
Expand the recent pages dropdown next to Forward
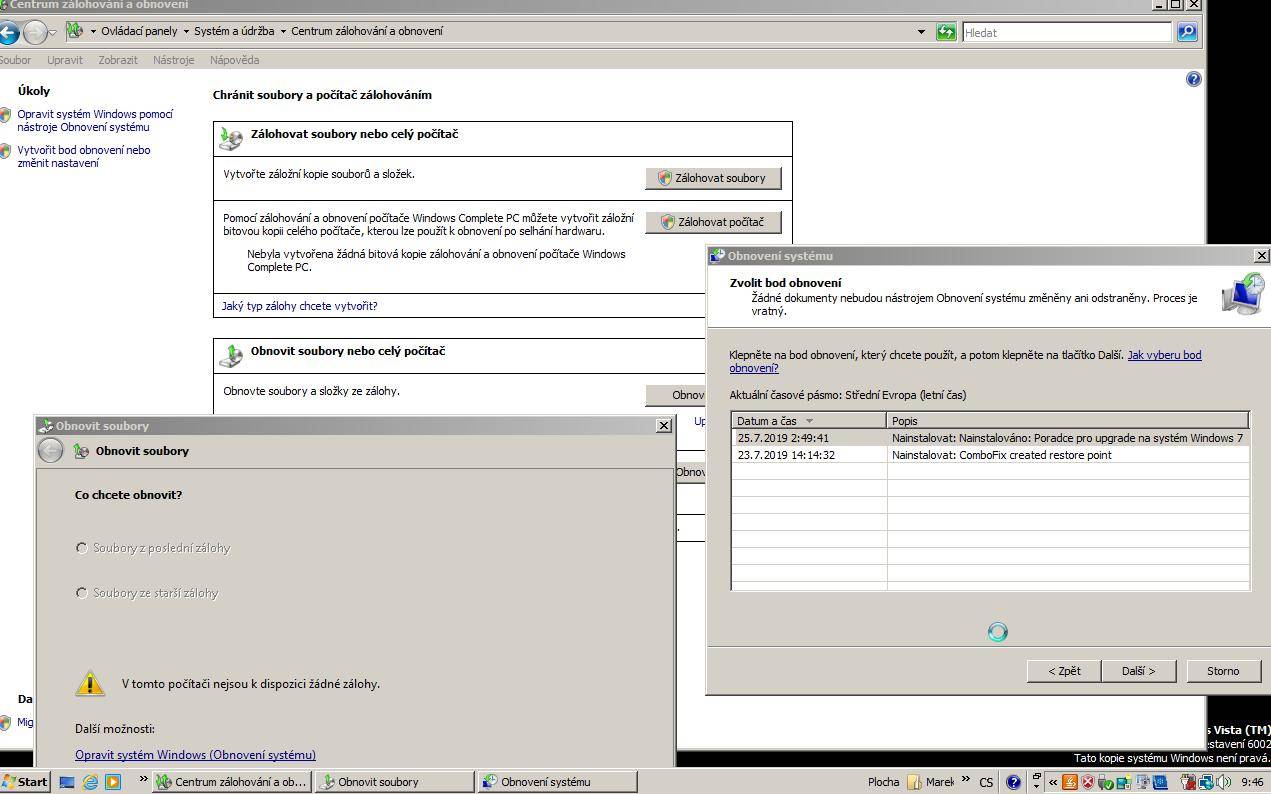[x=53, y=33]
